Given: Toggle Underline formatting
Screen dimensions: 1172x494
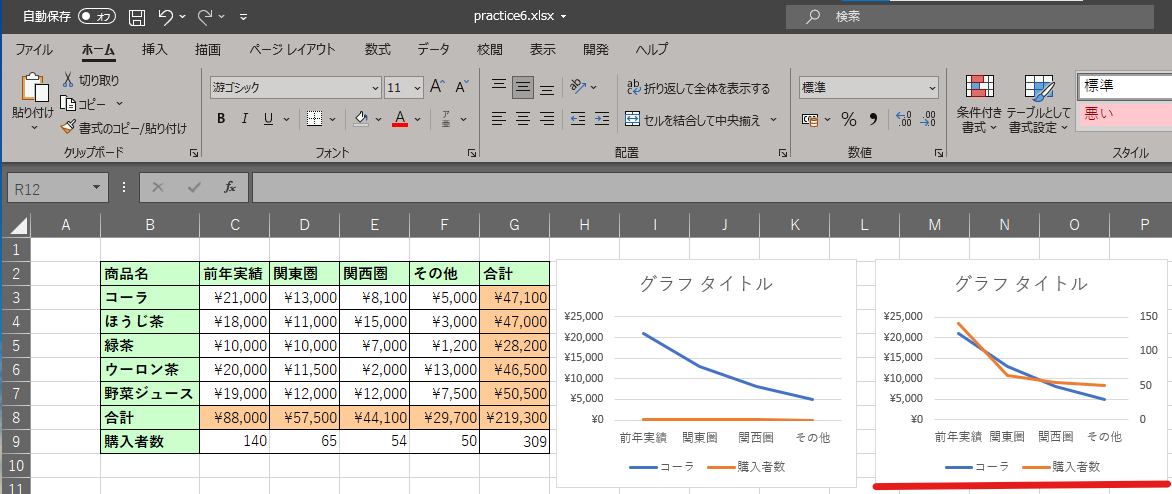Looking at the screenshot, I should point(267,118).
